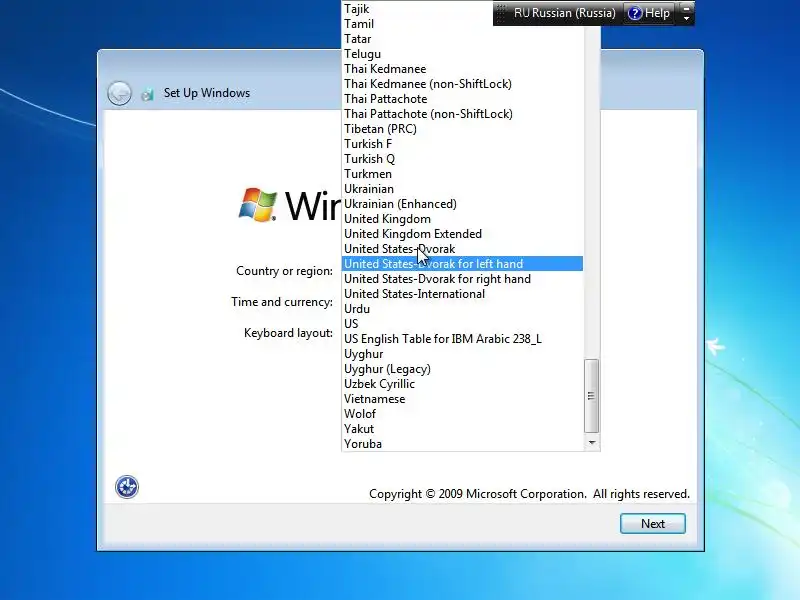Select the US keyboard layout
The image size is (800, 600).
[462, 324]
